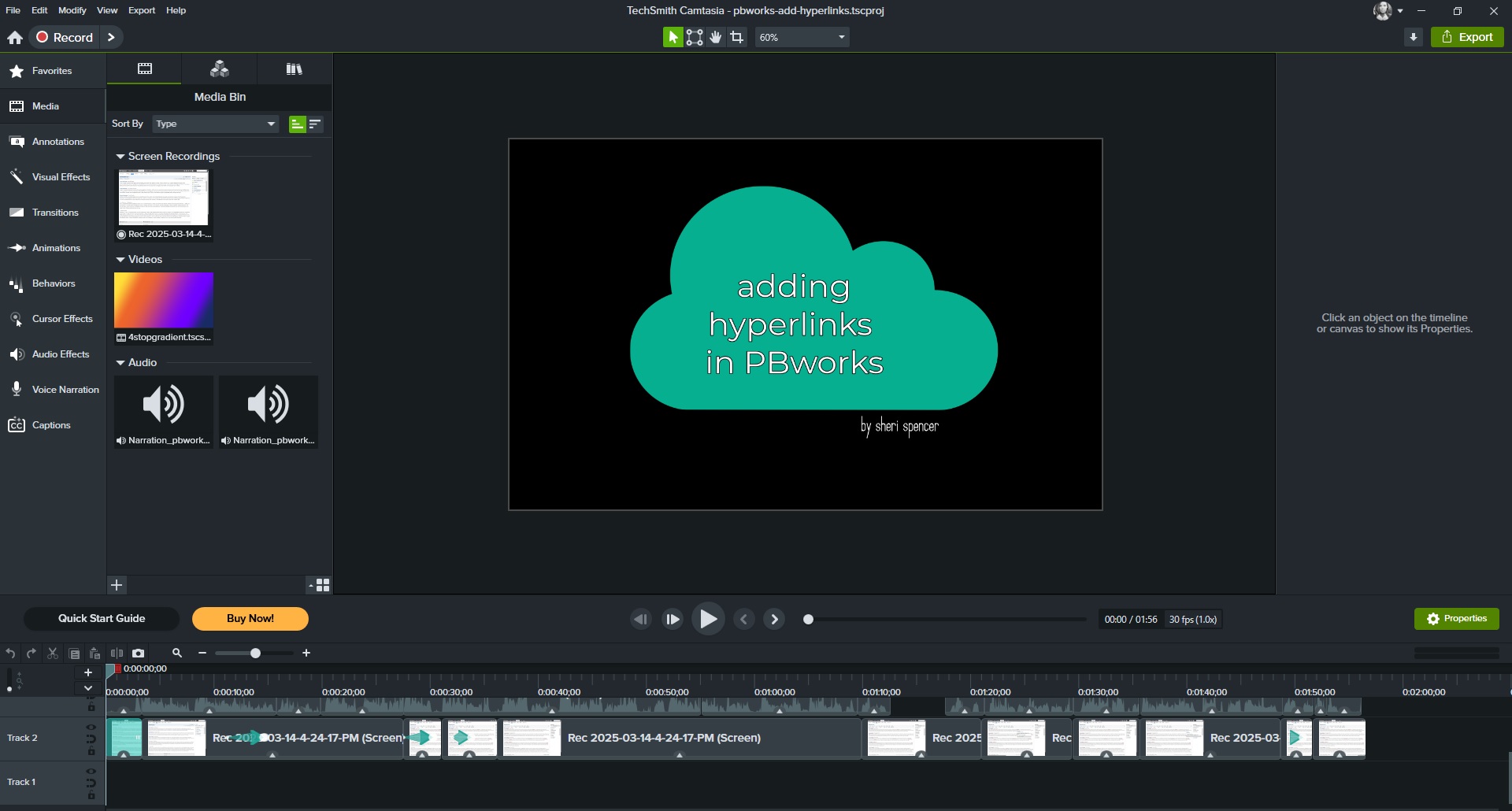Screen dimensions: 1512x811
Task: Lock Track 1 with padlock icon
Action: click(91, 796)
